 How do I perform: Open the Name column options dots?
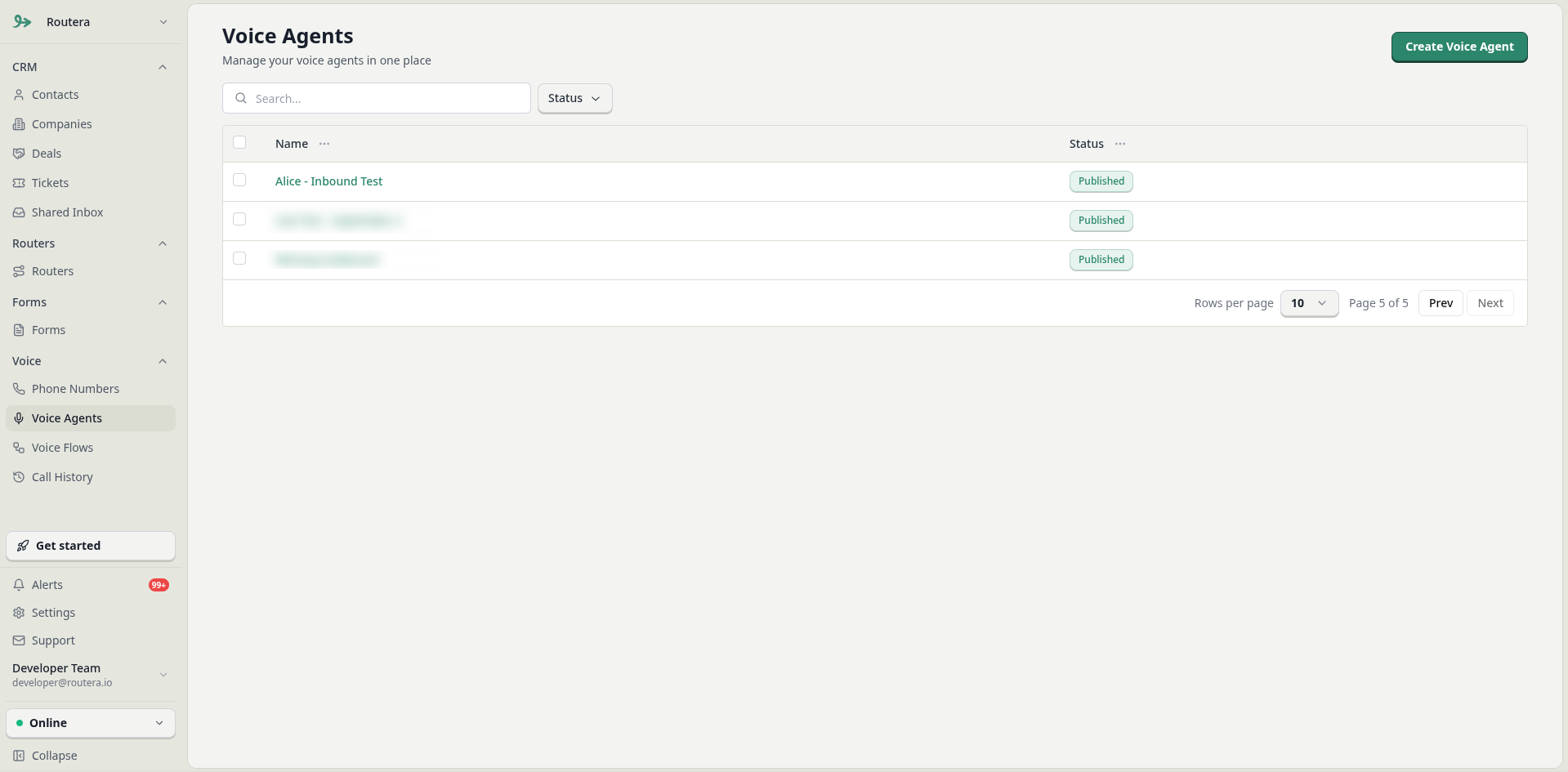(x=324, y=144)
